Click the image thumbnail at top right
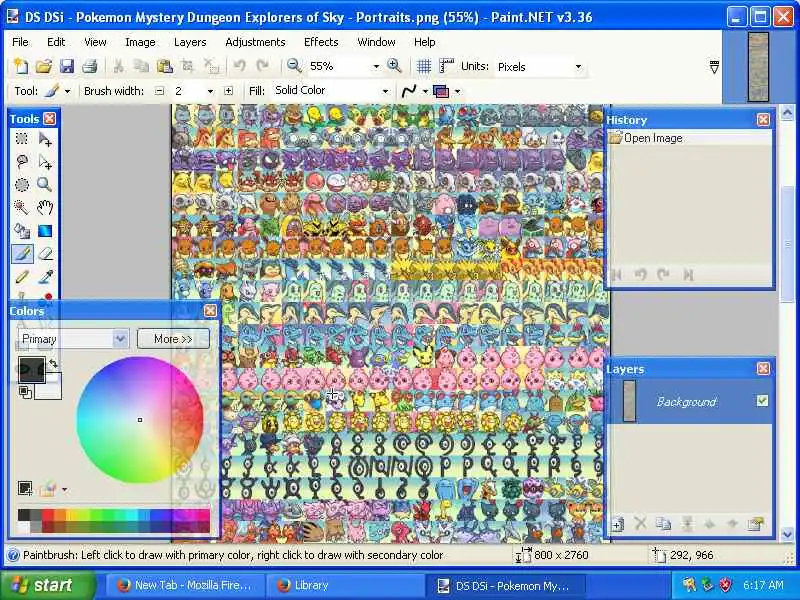This screenshot has width=800, height=600. tap(758, 66)
